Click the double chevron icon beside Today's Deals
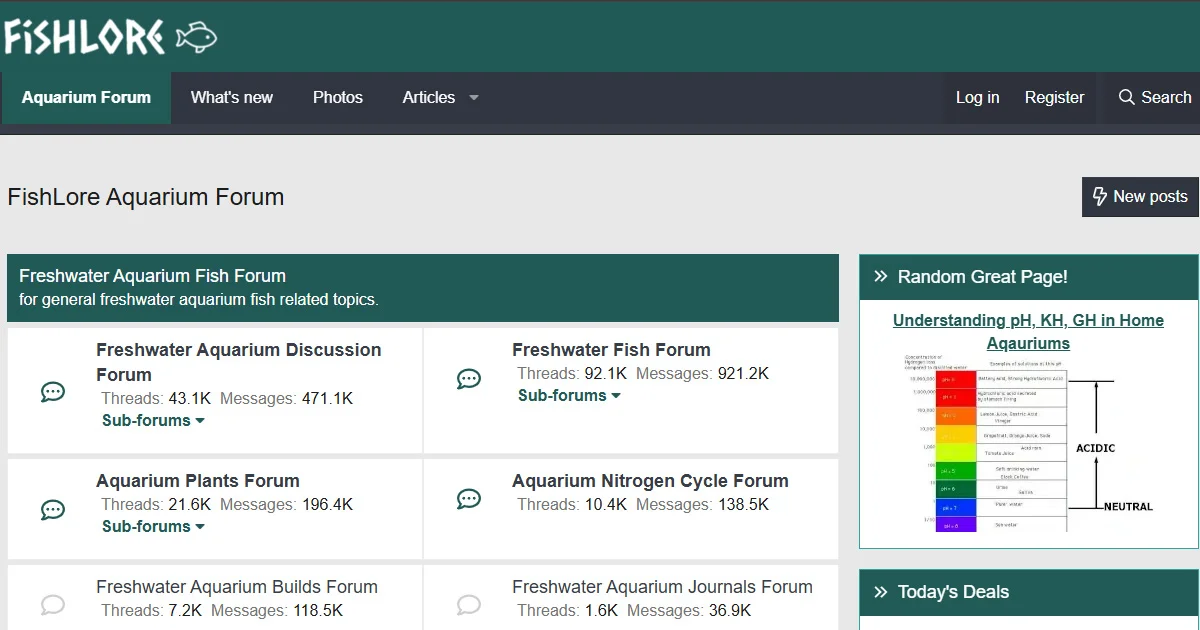Image resolution: width=1200 pixels, height=630 pixels. [881, 592]
